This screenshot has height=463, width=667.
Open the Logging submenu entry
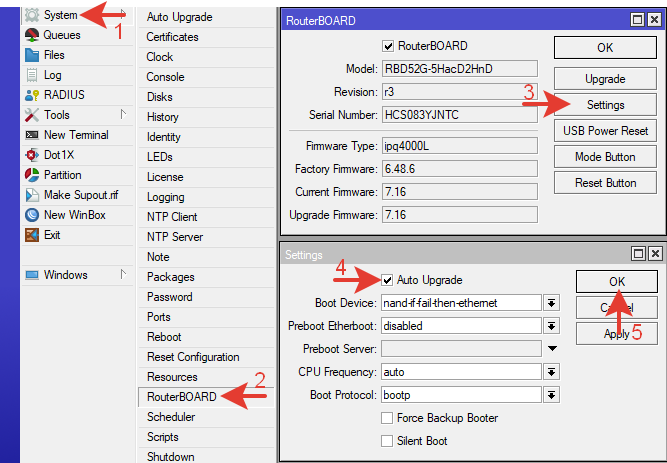tap(206, 197)
